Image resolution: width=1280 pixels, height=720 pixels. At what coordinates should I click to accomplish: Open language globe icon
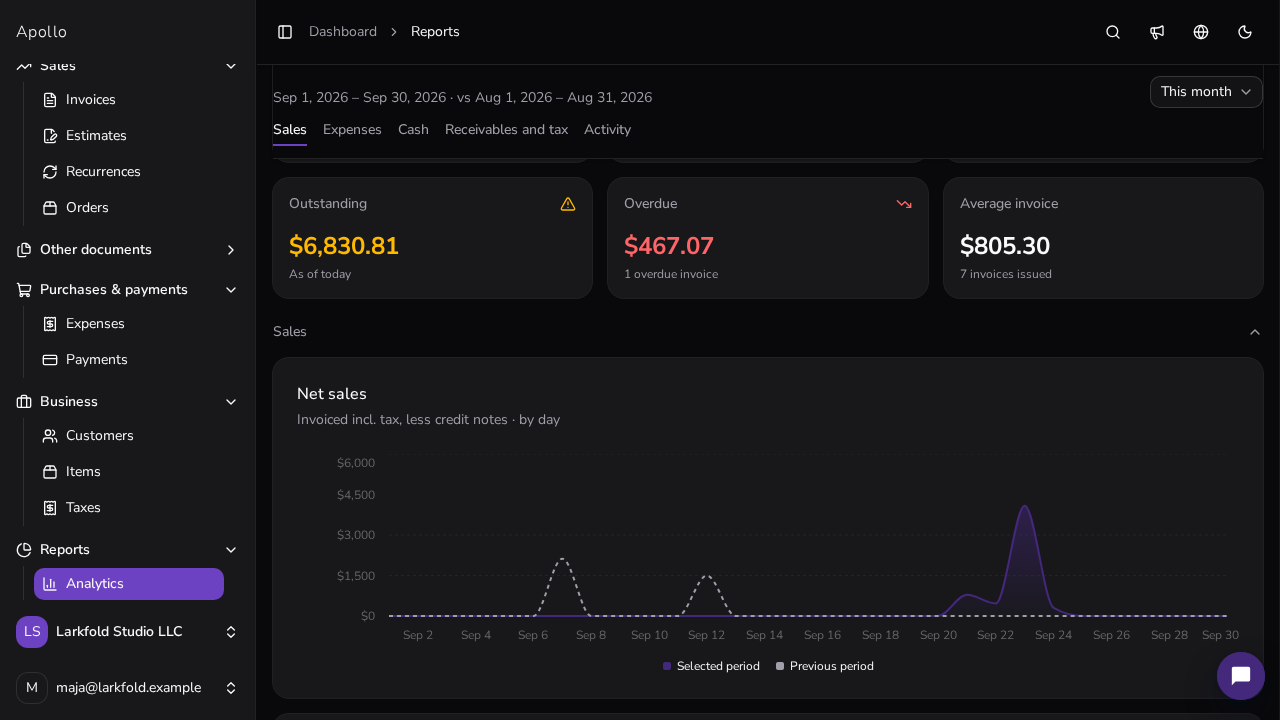pos(1201,32)
